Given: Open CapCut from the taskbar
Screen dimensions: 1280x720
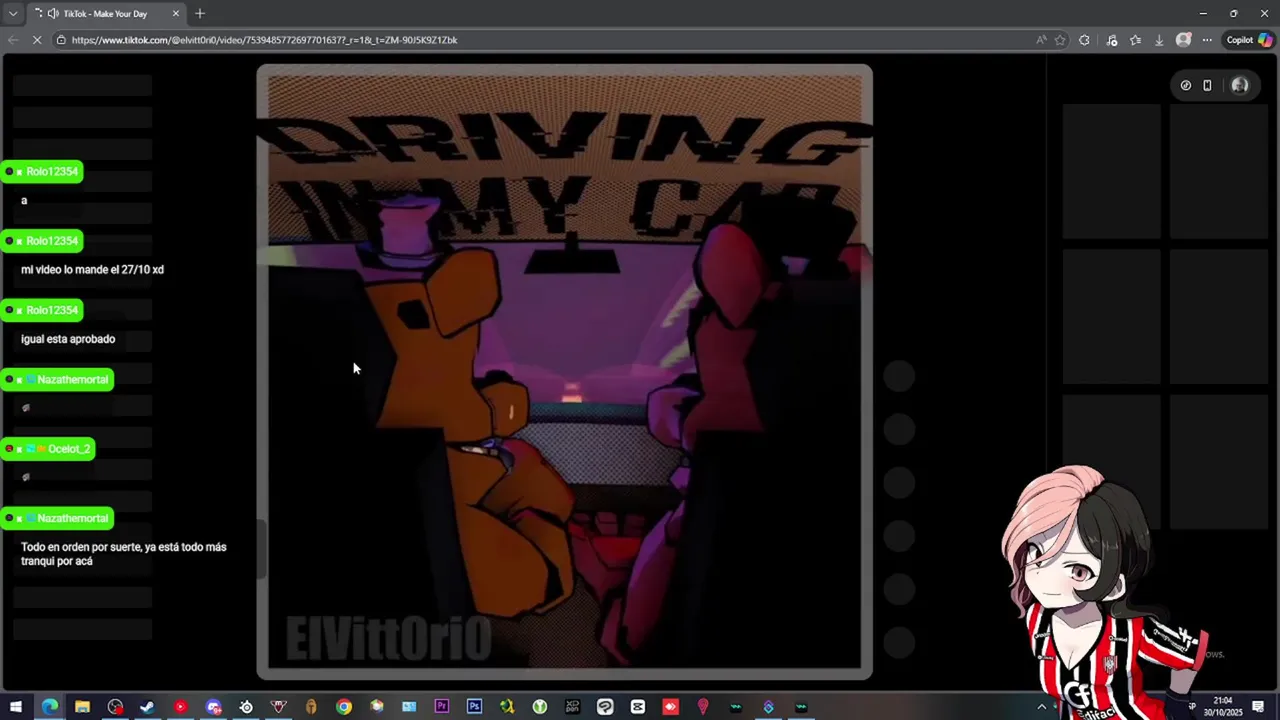Looking at the screenshot, I should (638, 707).
